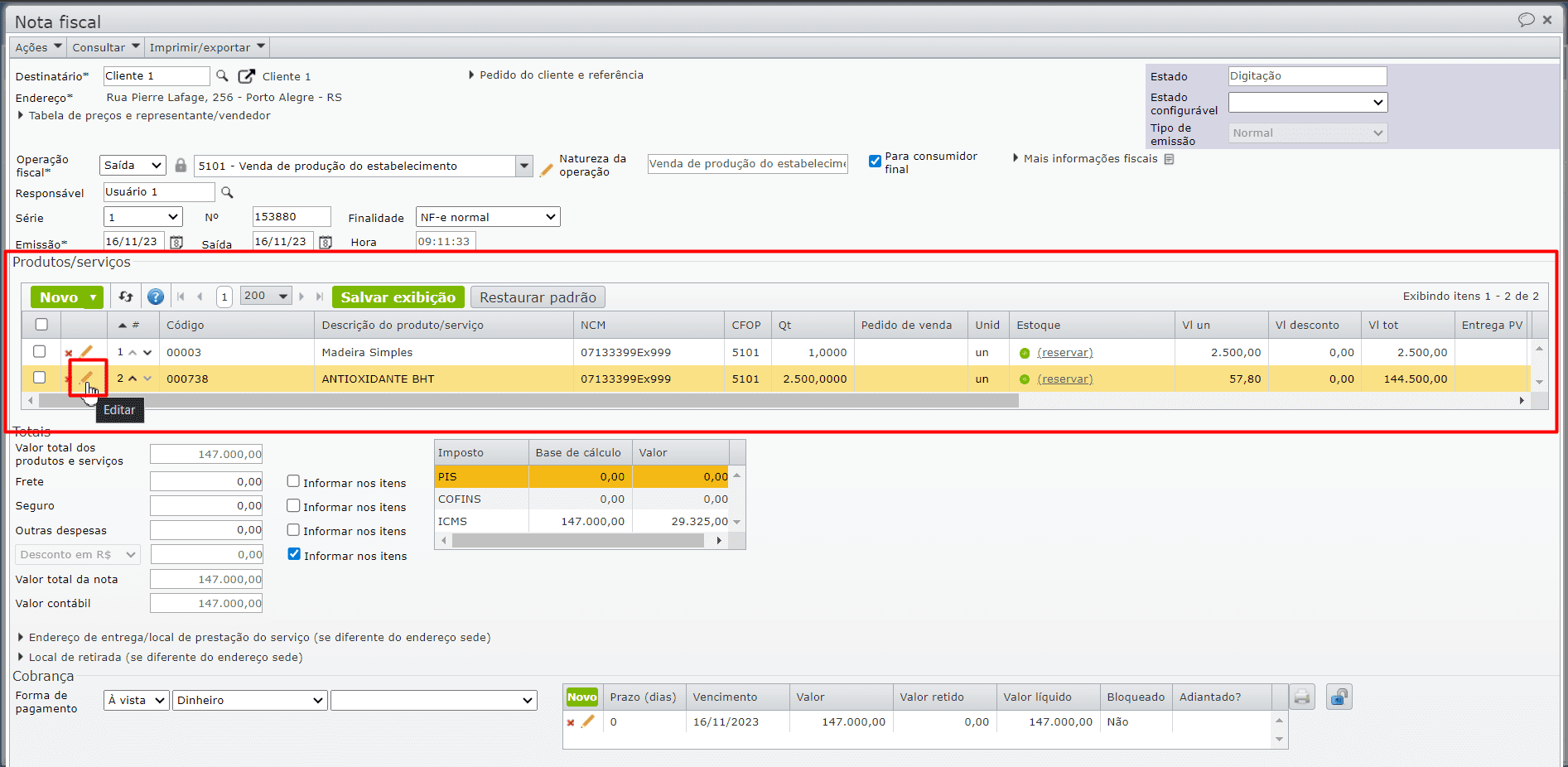
Task: Go to the first page of products grid
Action: tap(181, 297)
